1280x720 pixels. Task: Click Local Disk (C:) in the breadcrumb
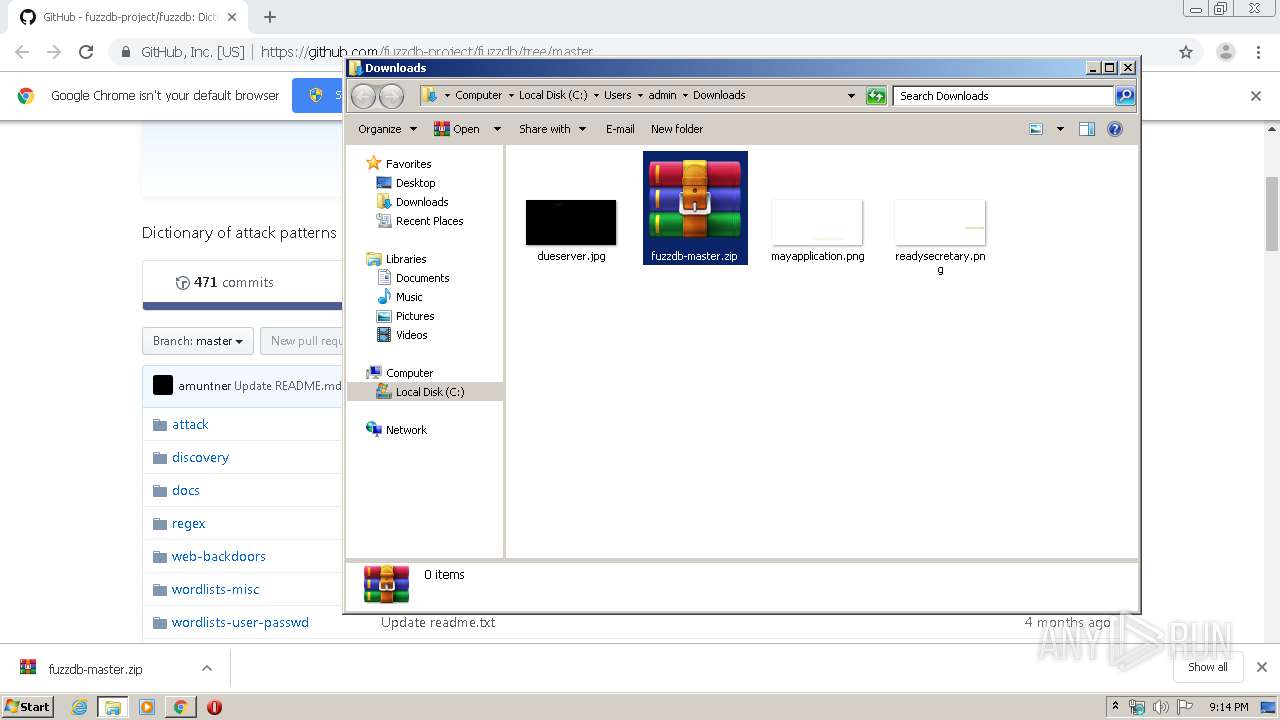553,95
